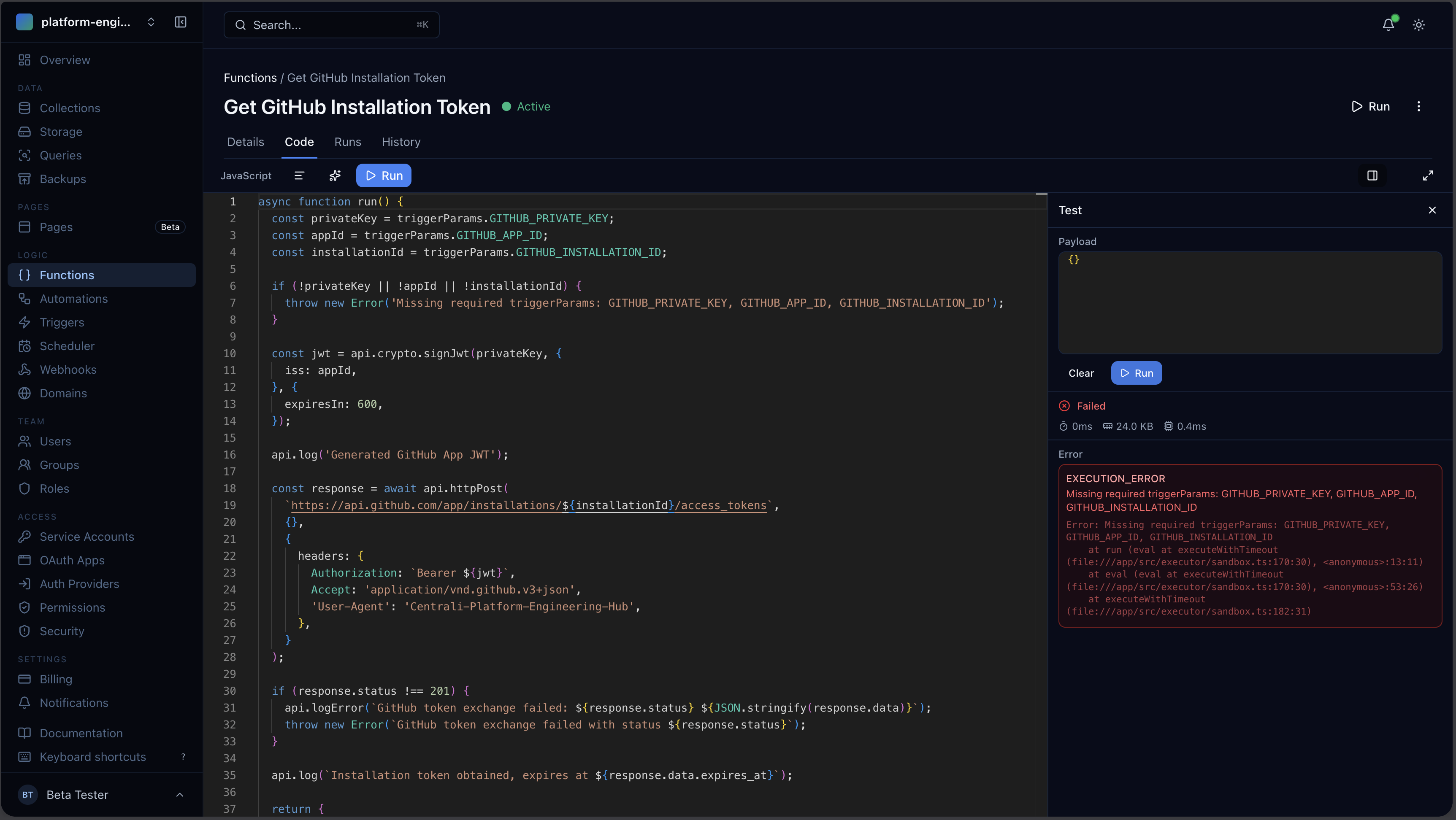Expand editor to fullscreen
This screenshot has height=820, width=1456.
[1428, 175]
